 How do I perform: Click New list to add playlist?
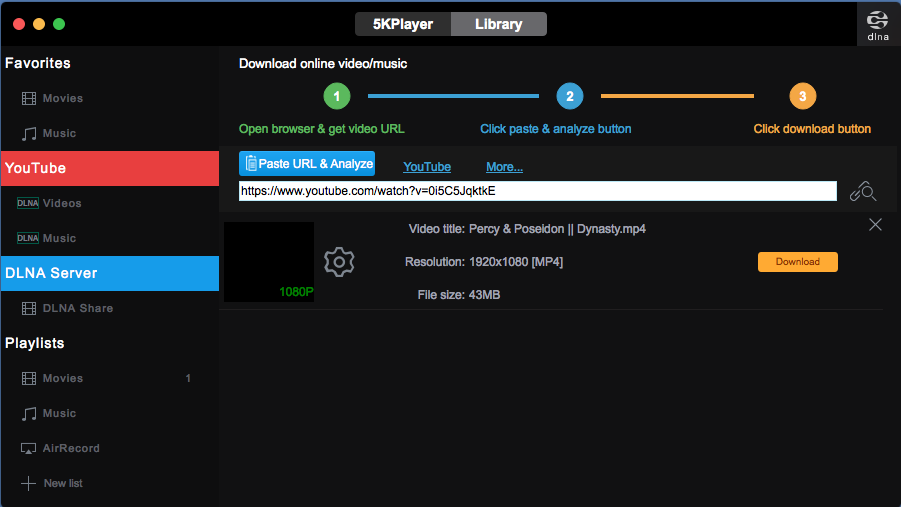point(110,483)
